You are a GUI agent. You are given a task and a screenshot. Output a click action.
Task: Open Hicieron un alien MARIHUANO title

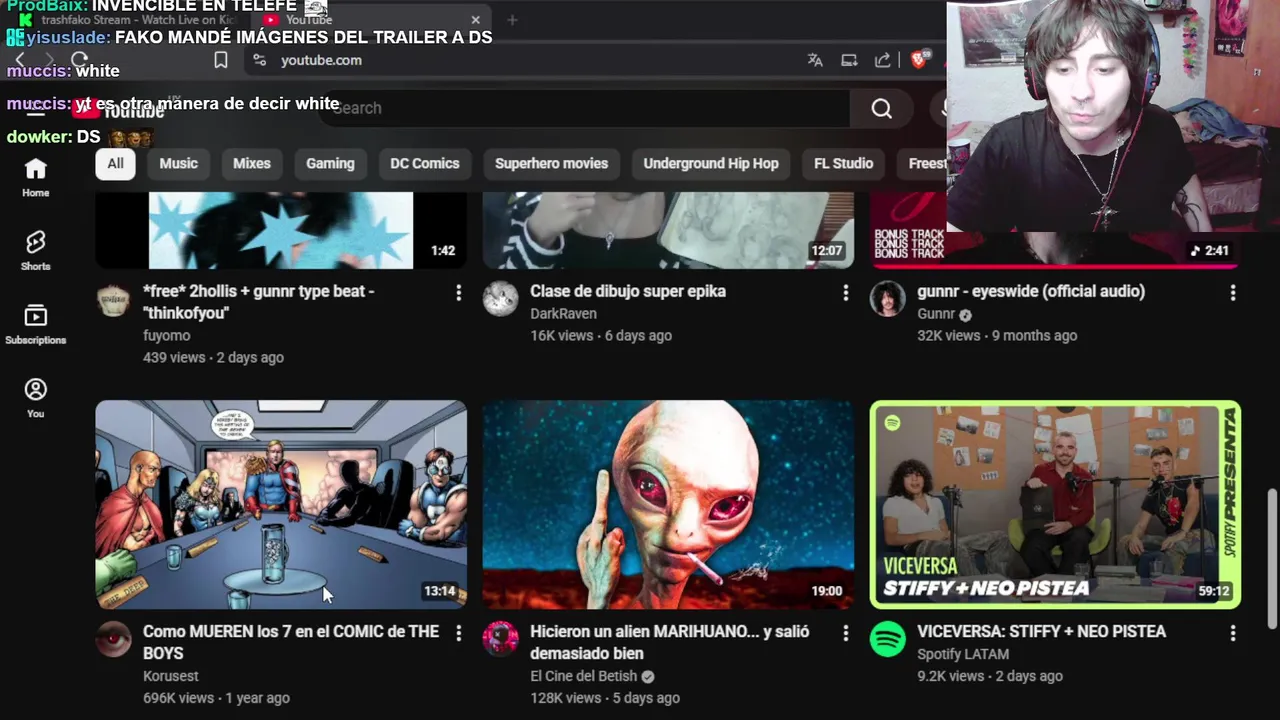[670, 642]
